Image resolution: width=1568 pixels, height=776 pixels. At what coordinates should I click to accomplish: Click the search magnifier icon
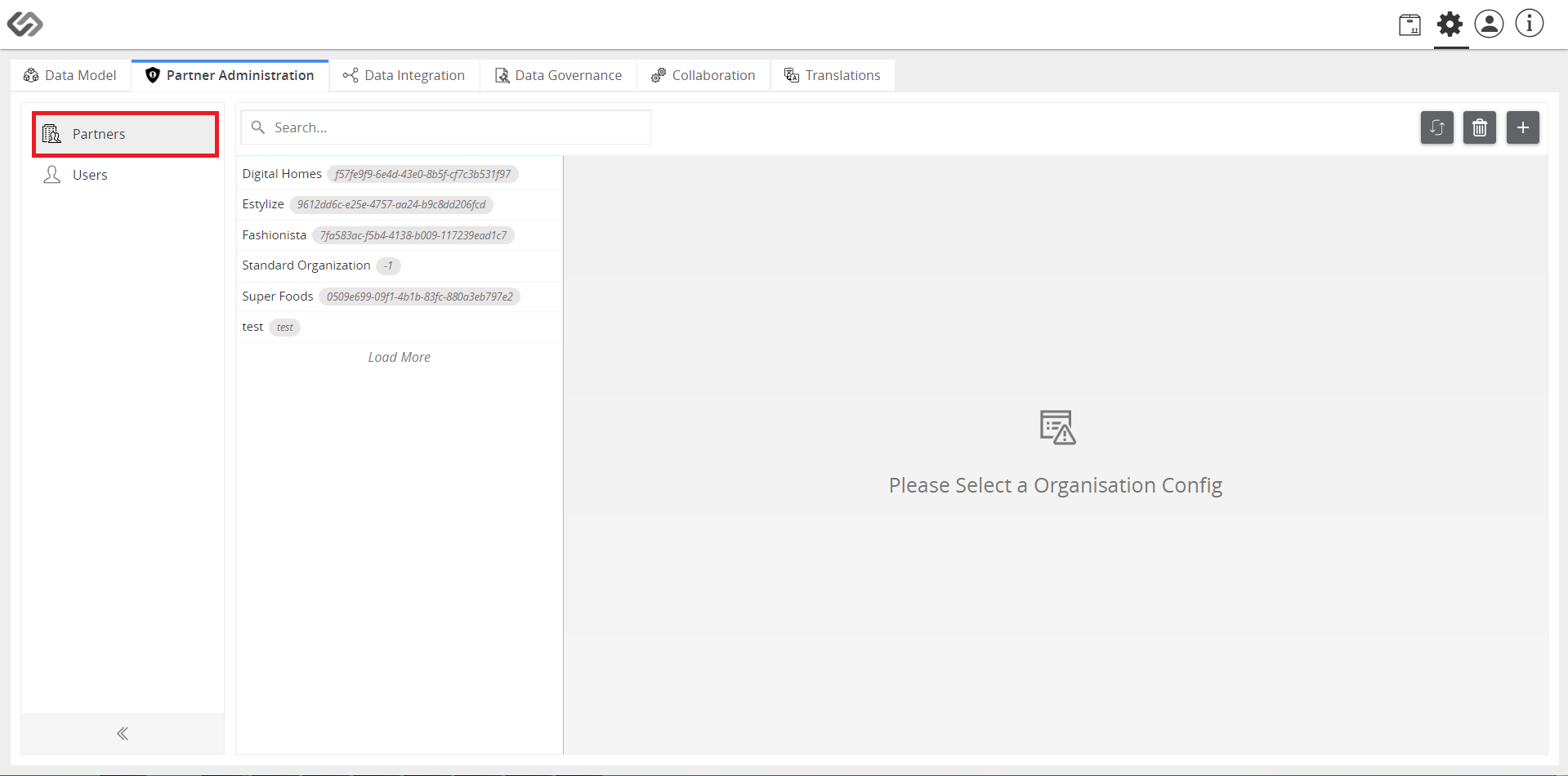258,127
